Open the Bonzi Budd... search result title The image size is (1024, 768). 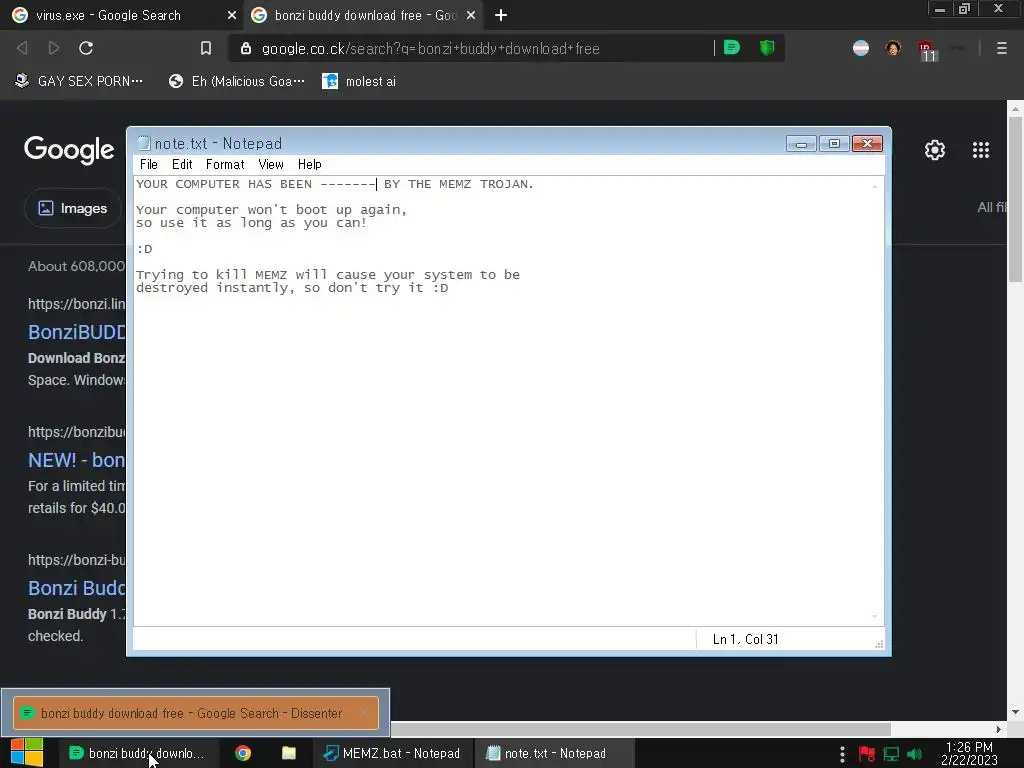click(76, 588)
